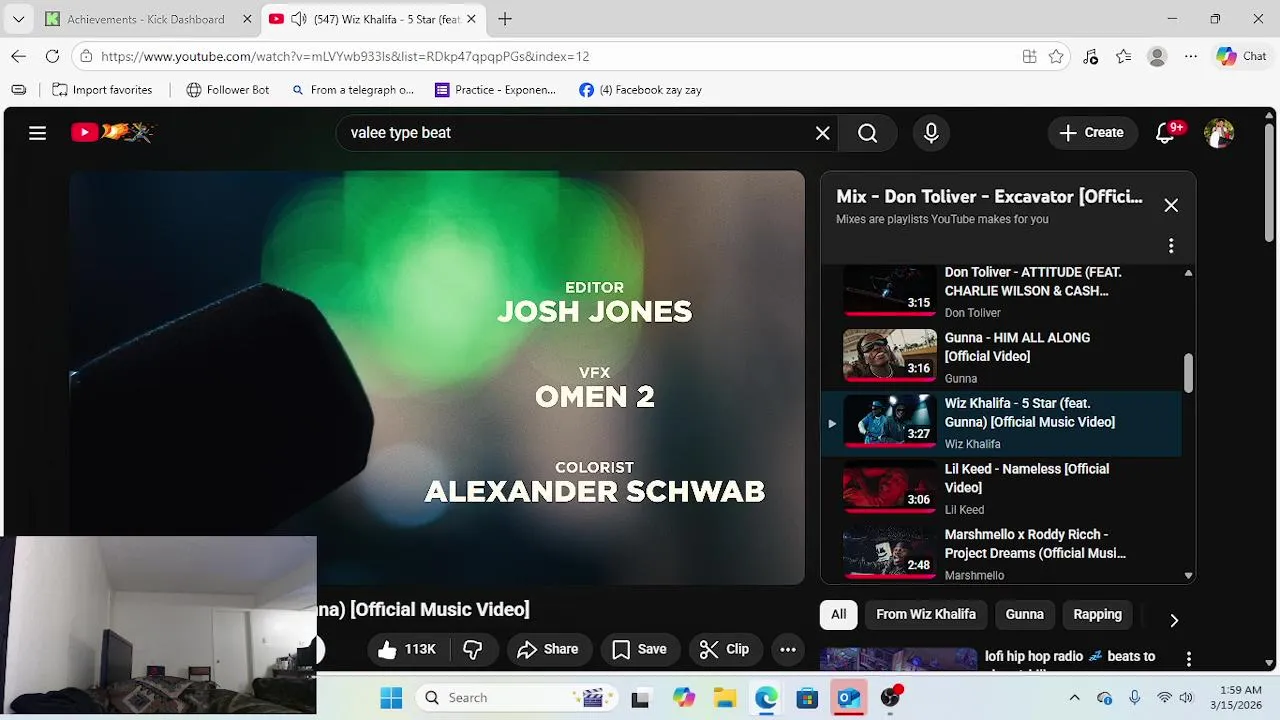This screenshot has height=720, width=1280.
Task: Open the YouTube guide hamburger menu
Action: click(x=38, y=133)
